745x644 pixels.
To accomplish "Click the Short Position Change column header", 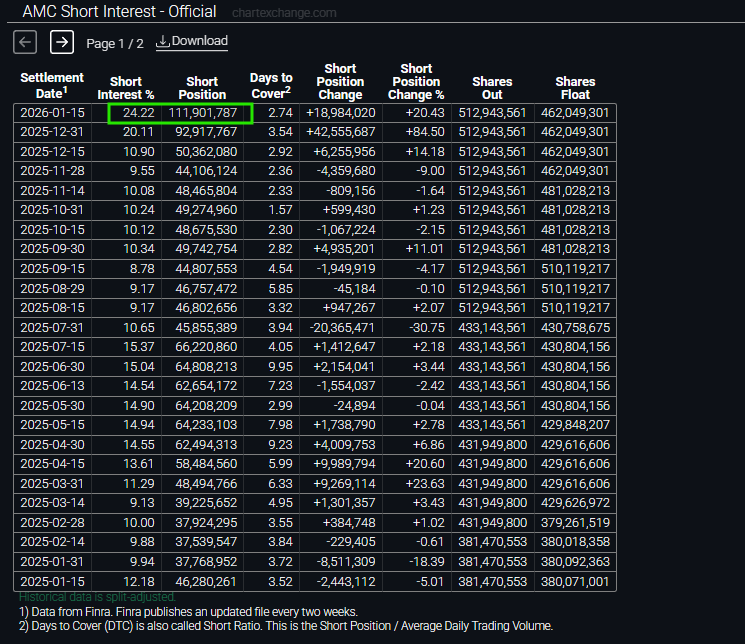I will tap(340, 81).
